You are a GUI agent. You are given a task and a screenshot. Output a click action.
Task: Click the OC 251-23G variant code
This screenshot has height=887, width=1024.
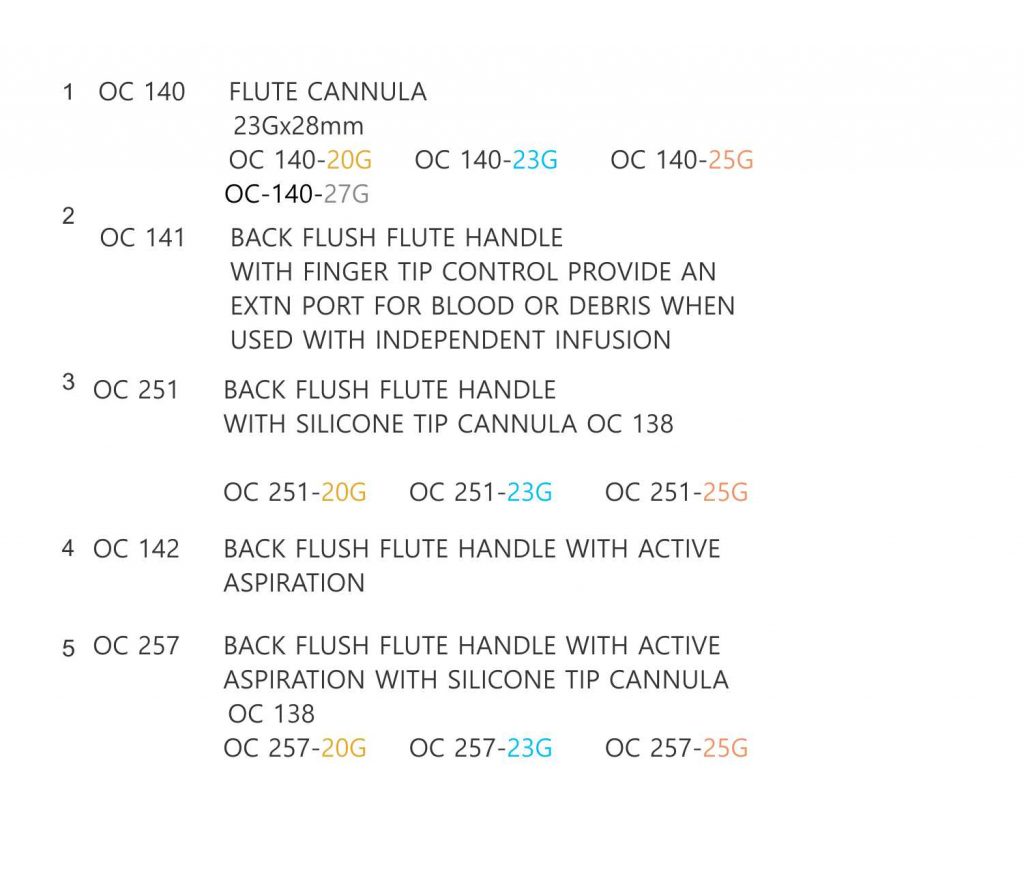[x=481, y=492]
